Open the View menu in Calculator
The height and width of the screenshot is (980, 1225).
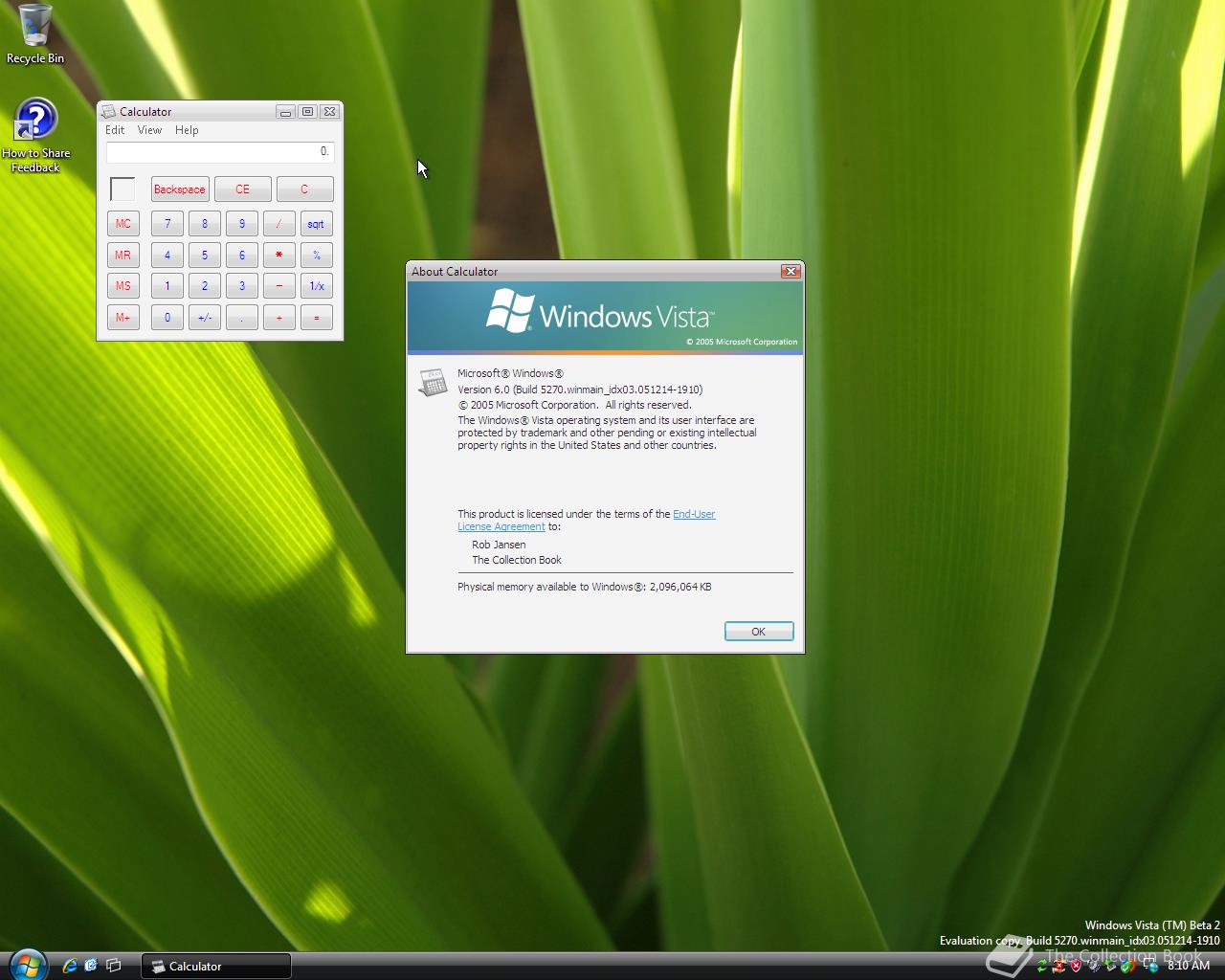point(149,130)
